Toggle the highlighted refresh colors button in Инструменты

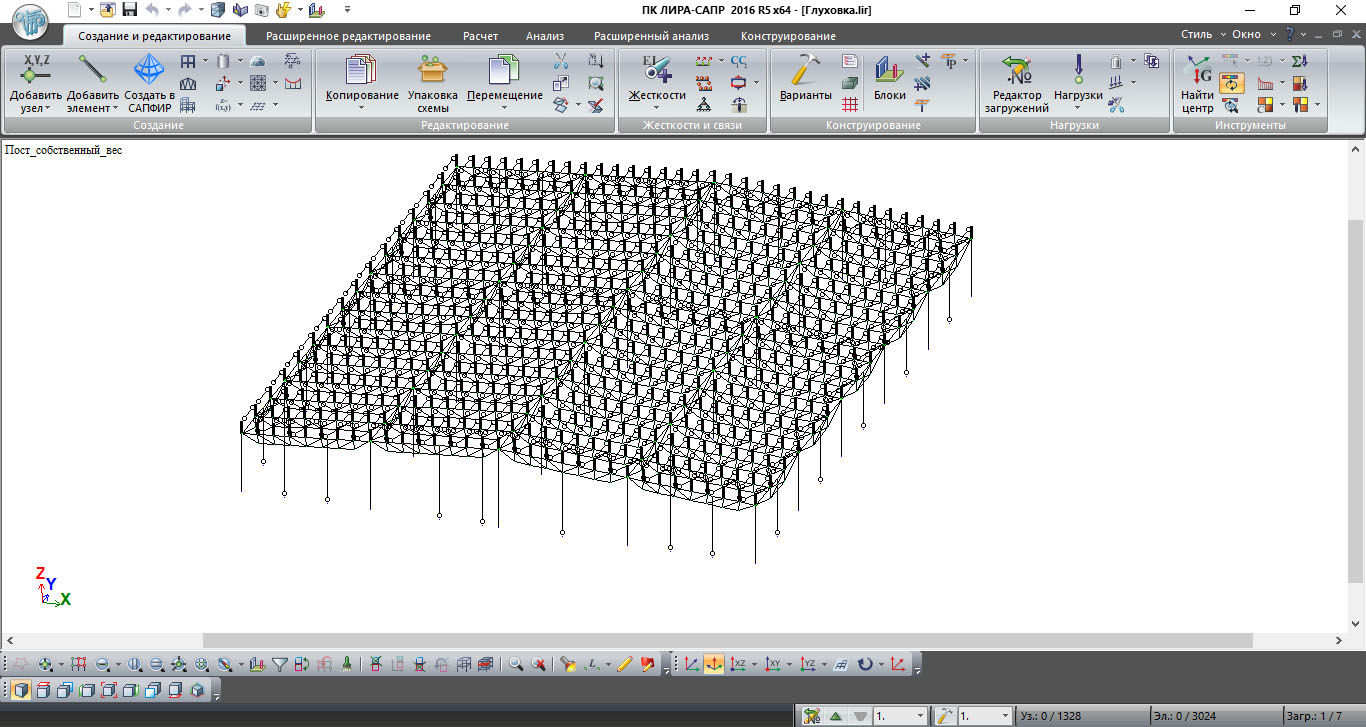[x=1231, y=83]
